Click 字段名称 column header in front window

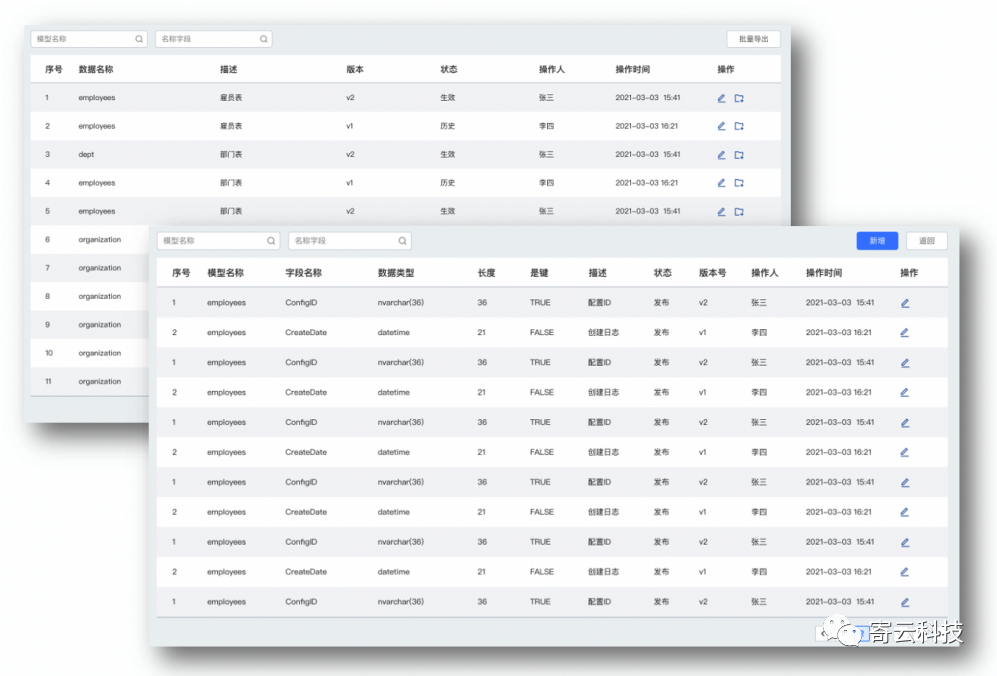pyautogui.click(x=303, y=273)
